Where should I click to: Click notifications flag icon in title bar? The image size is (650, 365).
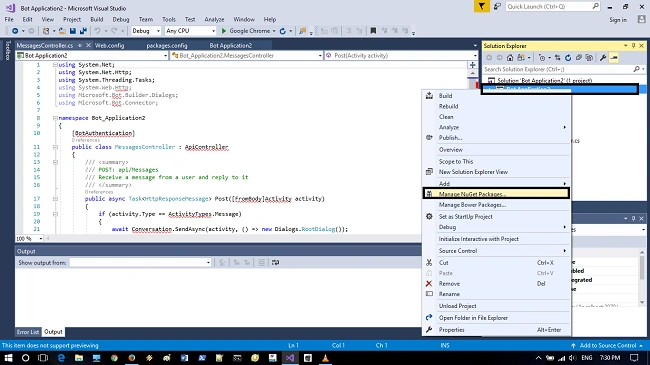482,6
